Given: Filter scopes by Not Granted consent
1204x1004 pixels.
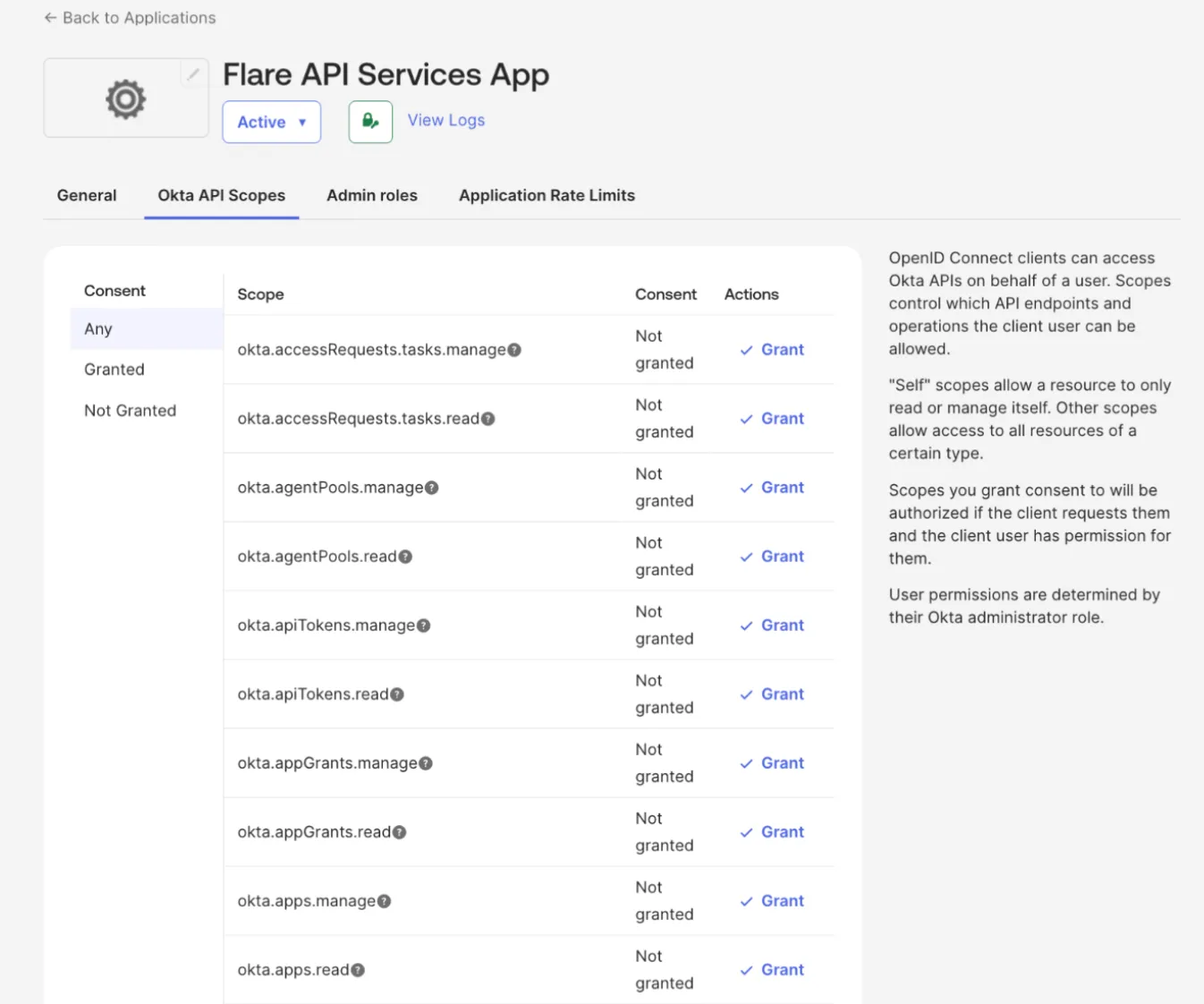Looking at the screenshot, I should click(x=131, y=411).
